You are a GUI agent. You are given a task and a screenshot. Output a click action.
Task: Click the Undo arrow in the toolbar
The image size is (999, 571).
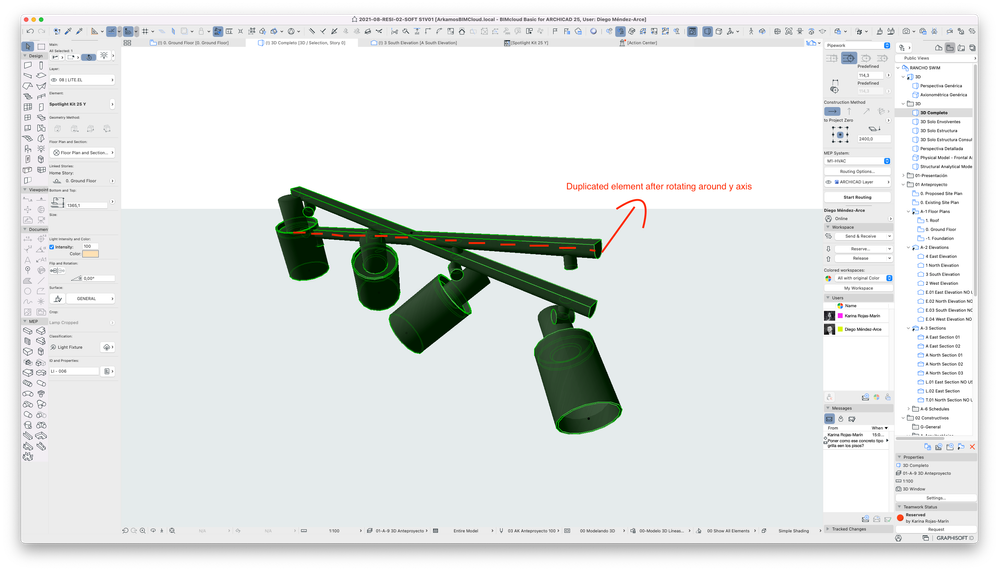30,31
